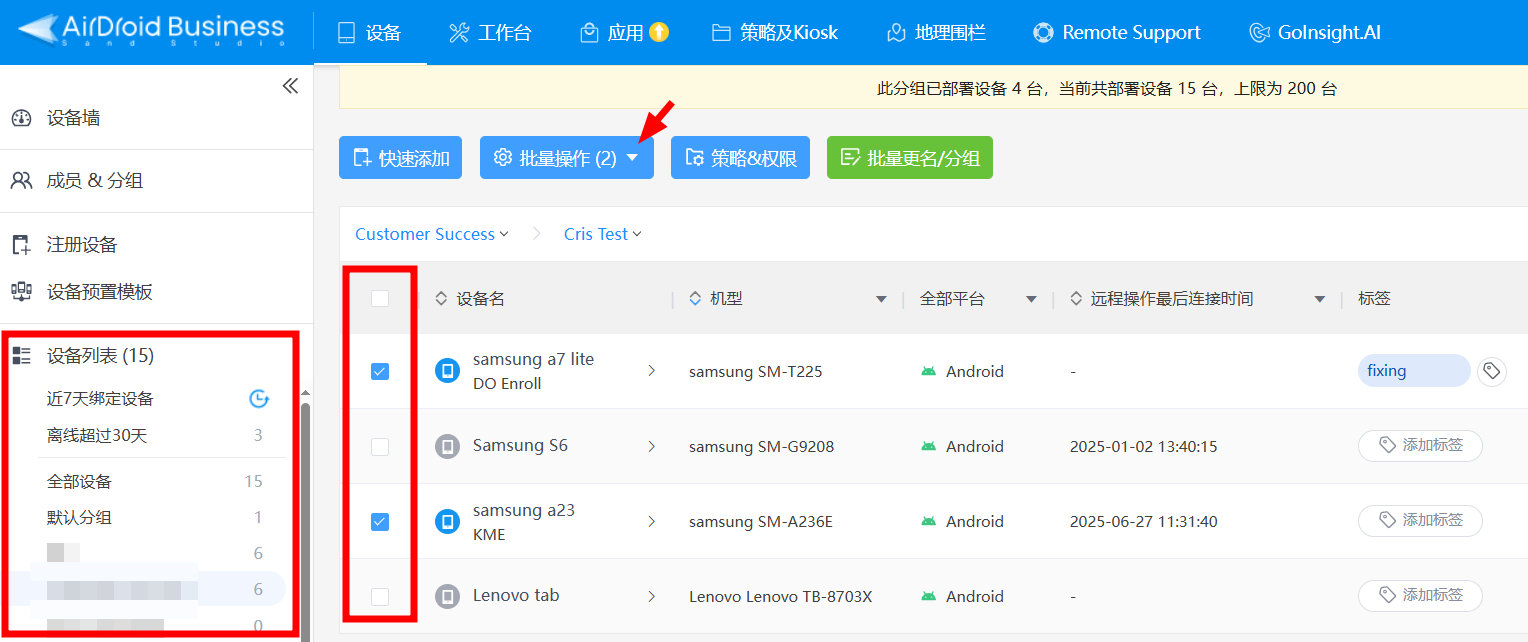Click the tag icon next to fixing label
The image size is (1528, 642).
pyautogui.click(x=1492, y=371)
